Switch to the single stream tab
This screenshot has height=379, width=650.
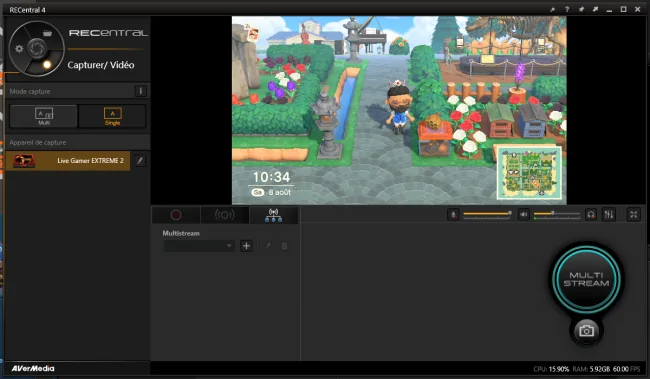click(225, 215)
